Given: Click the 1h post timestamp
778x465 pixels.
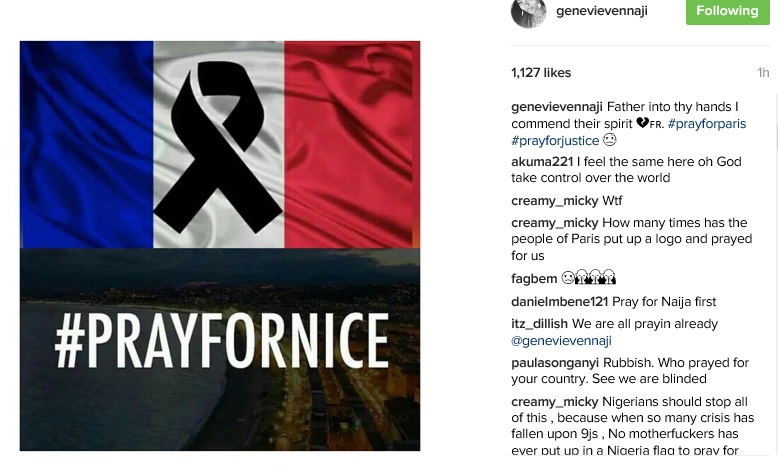Looking at the screenshot, I should point(763,73).
